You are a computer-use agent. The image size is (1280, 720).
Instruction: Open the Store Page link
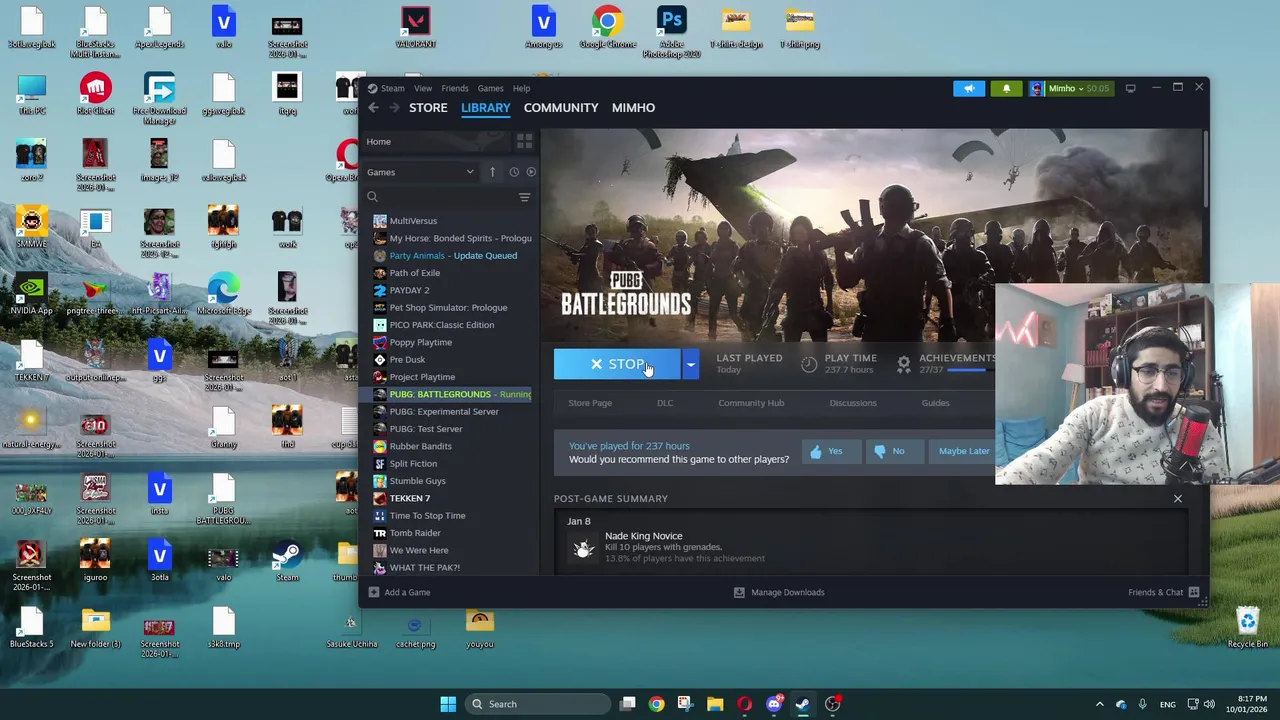click(x=590, y=403)
